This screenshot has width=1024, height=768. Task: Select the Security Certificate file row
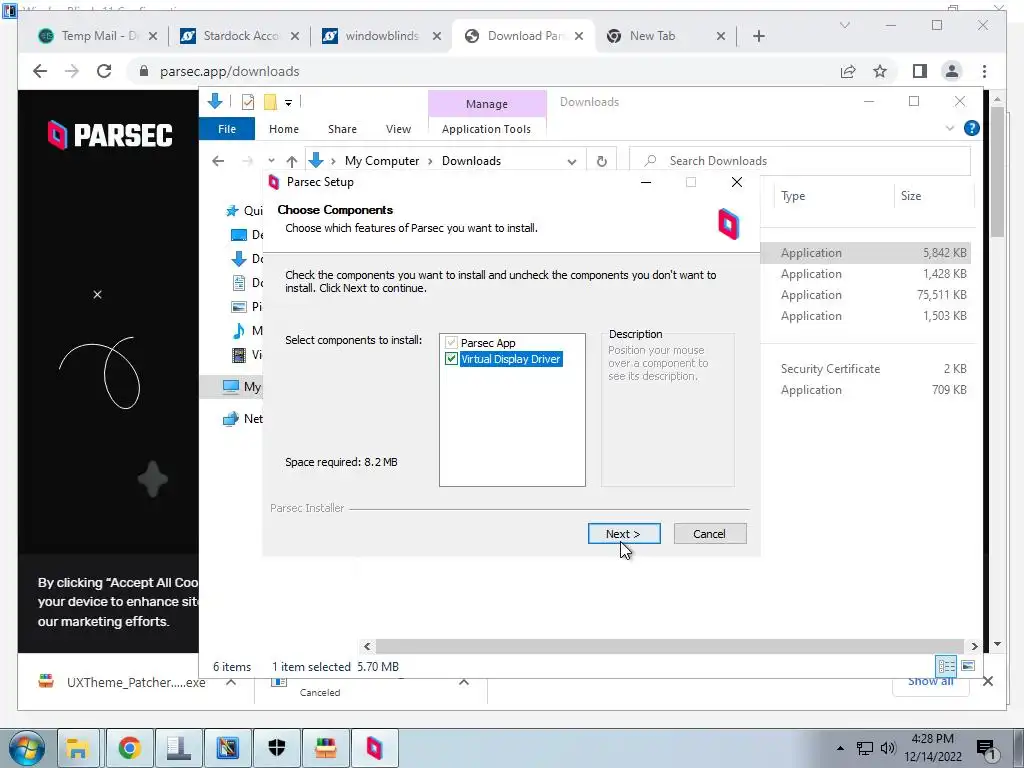[867, 368]
